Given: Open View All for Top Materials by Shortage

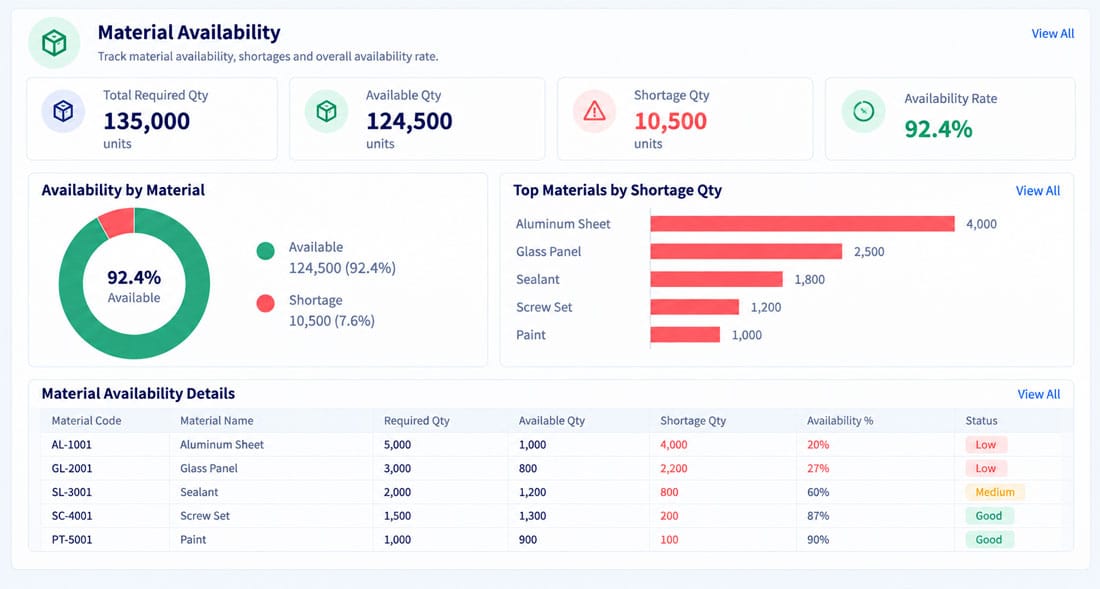Looking at the screenshot, I should coord(1038,191).
